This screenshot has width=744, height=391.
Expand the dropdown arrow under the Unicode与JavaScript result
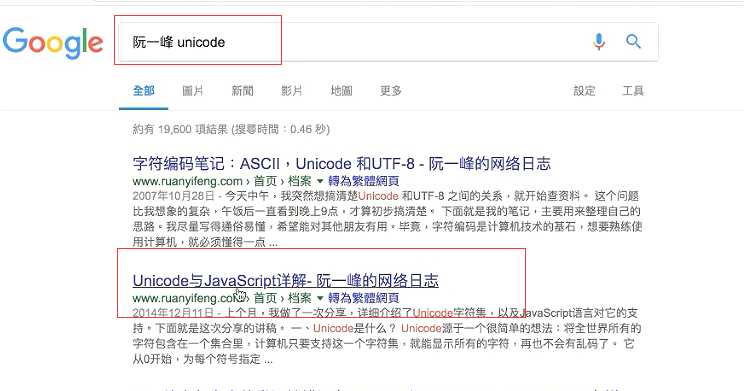[x=320, y=298]
